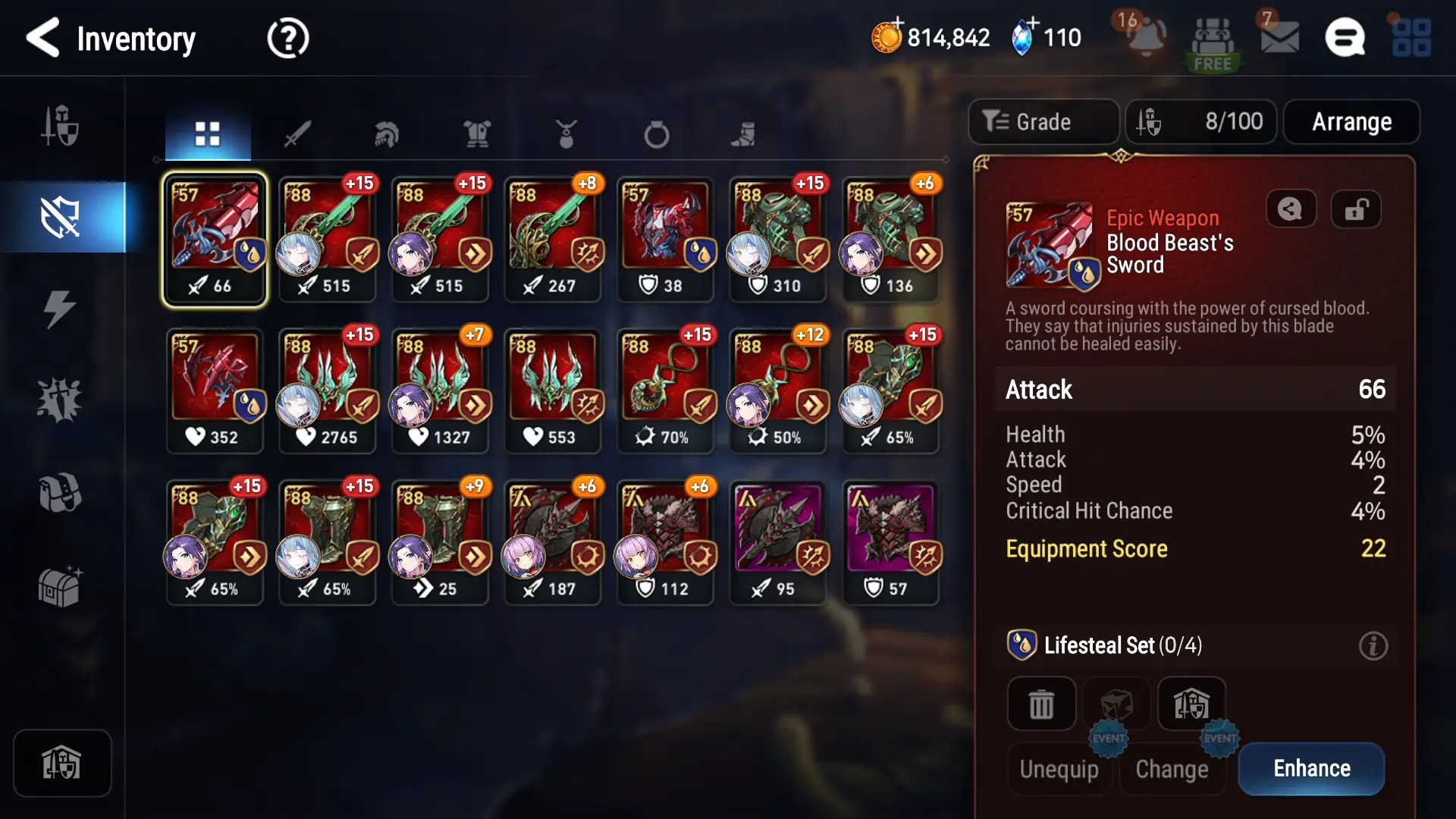Open the chat bubble icon
1456x819 pixels.
[x=1345, y=37]
